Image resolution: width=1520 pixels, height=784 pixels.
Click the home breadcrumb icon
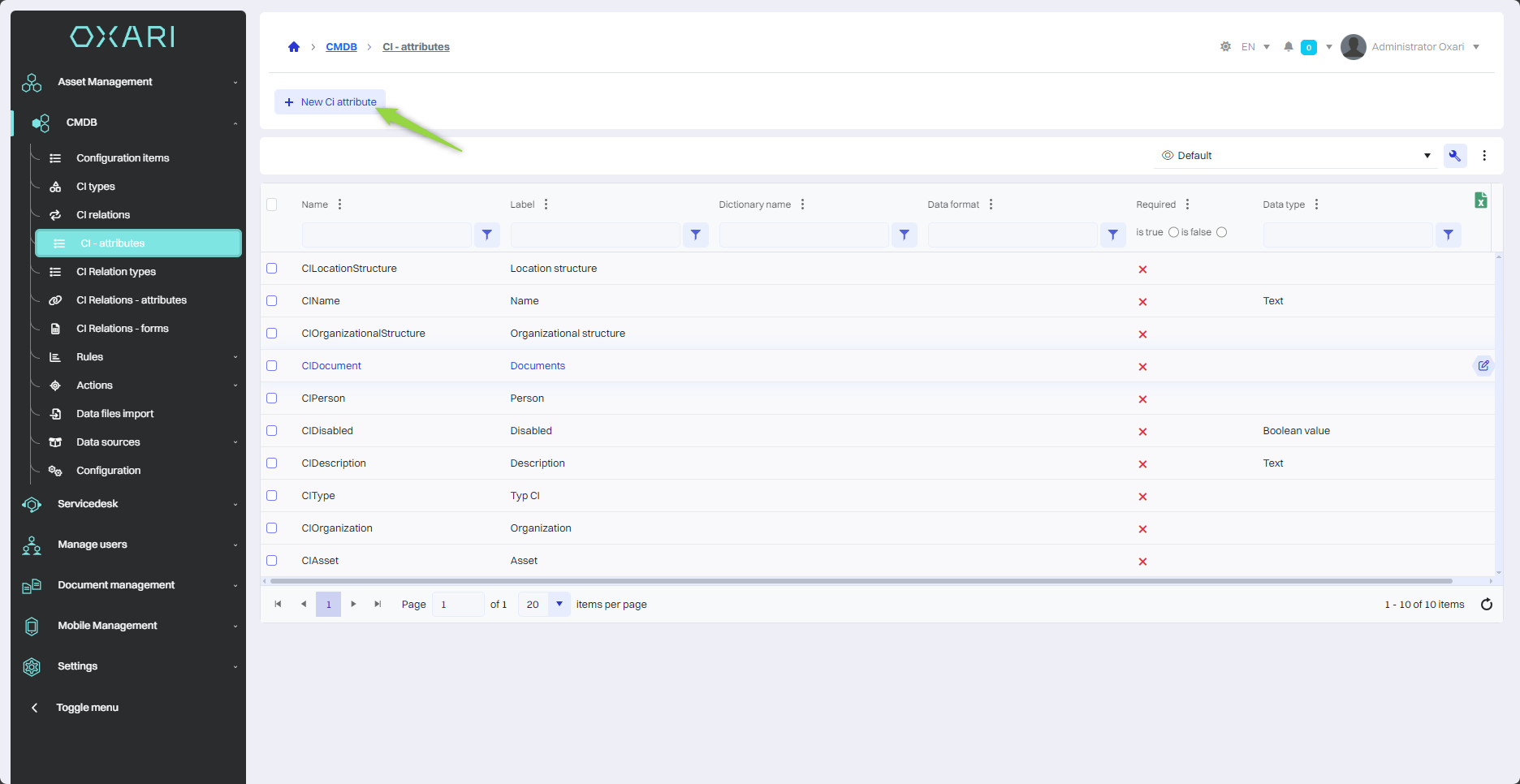point(294,47)
